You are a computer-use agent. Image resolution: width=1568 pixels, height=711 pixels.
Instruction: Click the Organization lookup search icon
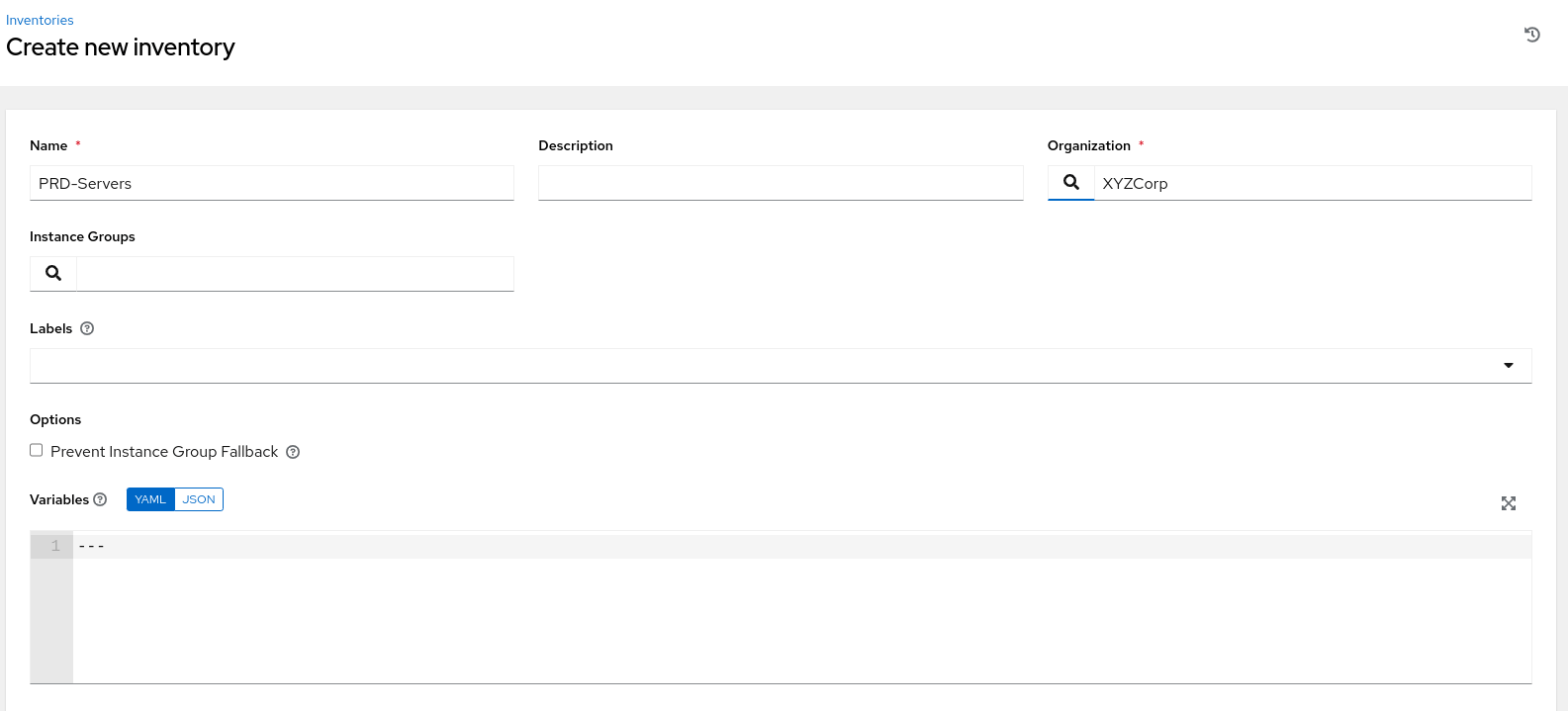click(x=1070, y=183)
